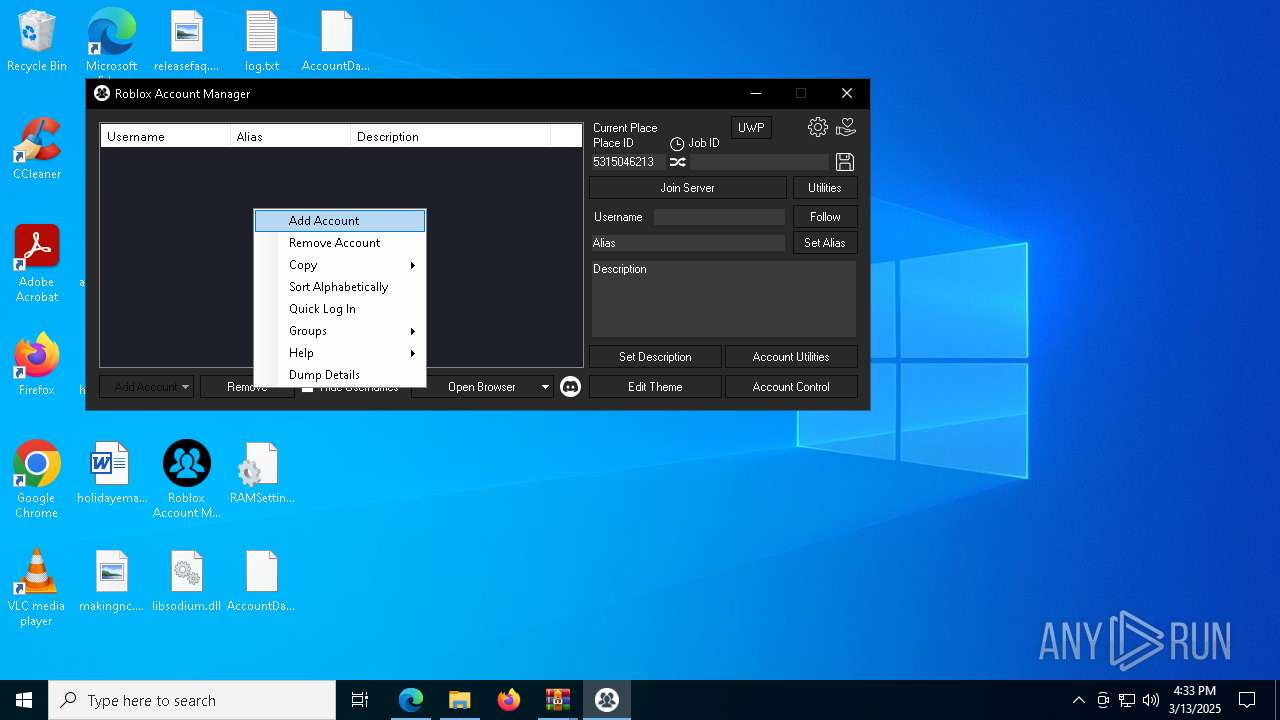Image resolution: width=1280 pixels, height=720 pixels.
Task: Open settings gear in Roblox Account Manager
Action: click(x=818, y=127)
